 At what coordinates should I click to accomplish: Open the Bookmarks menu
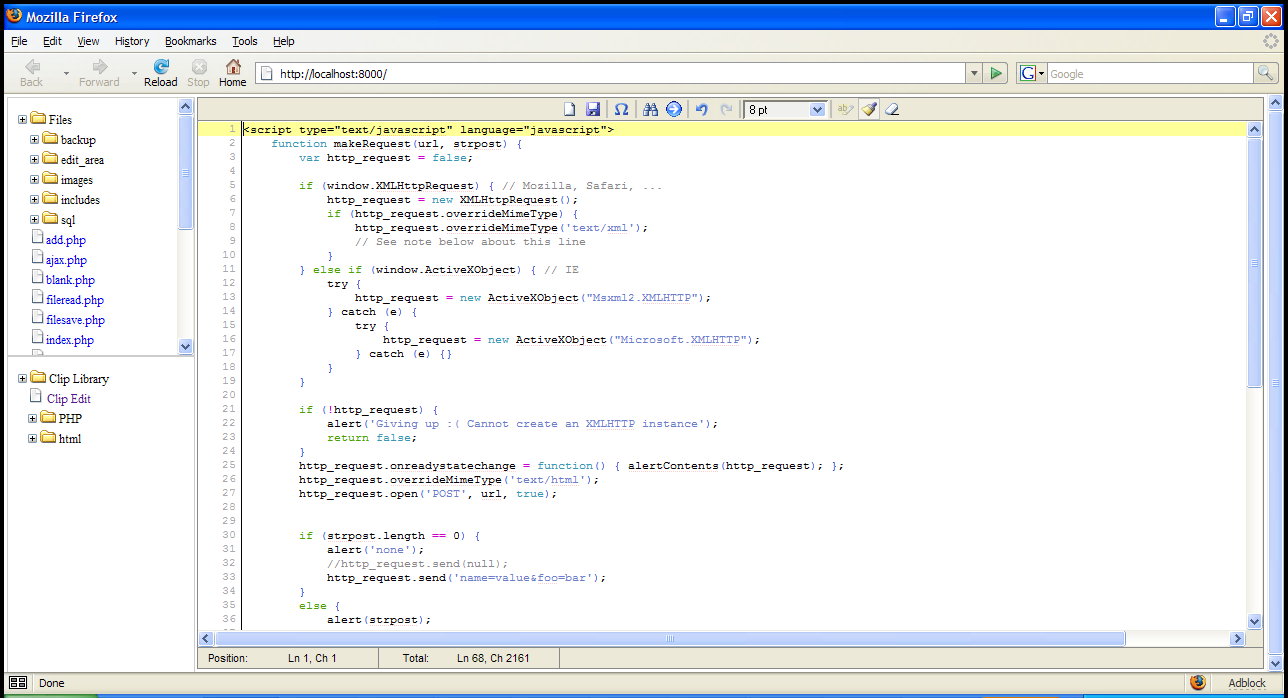click(x=189, y=41)
